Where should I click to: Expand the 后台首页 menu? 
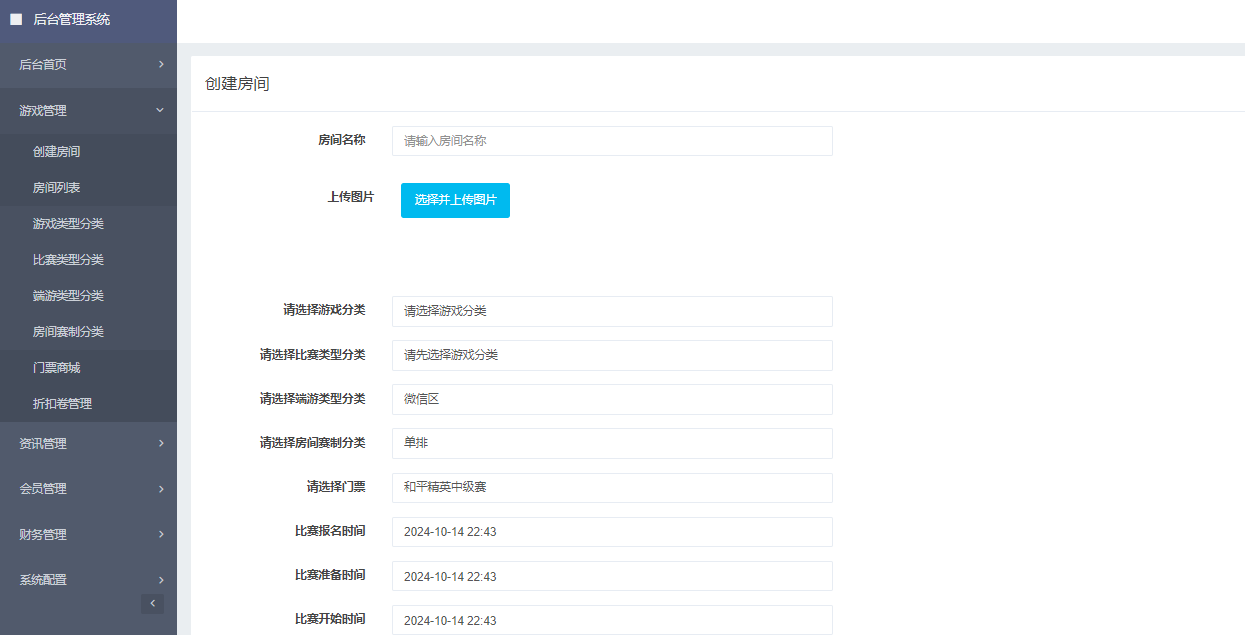click(x=88, y=65)
